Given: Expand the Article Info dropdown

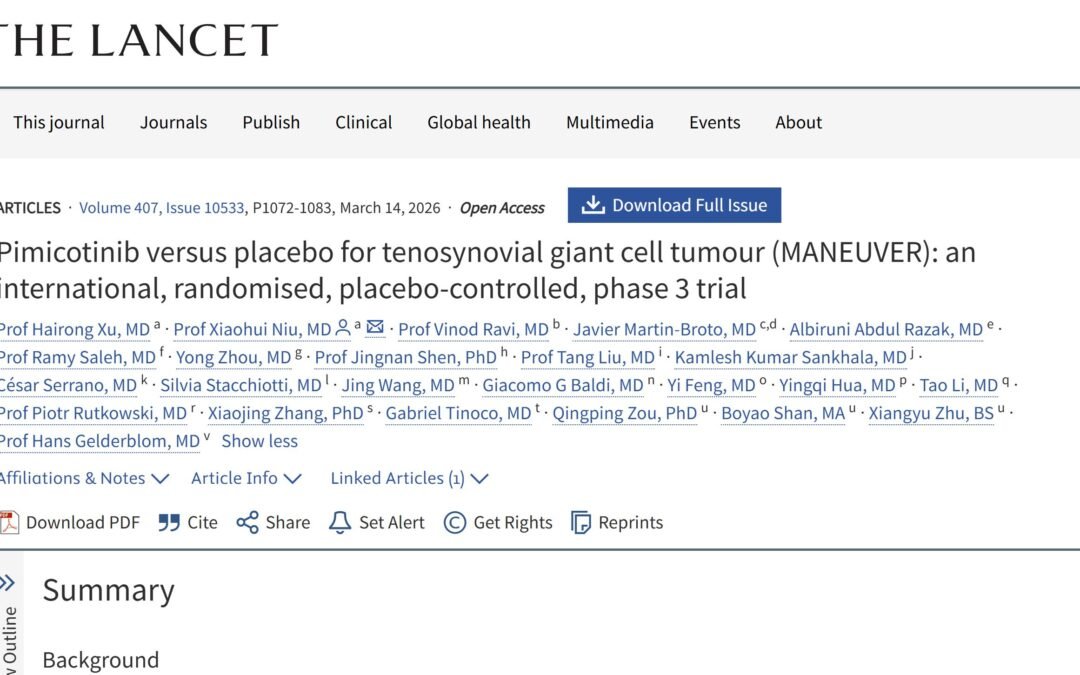Looking at the screenshot, I should tap(246, 478).
